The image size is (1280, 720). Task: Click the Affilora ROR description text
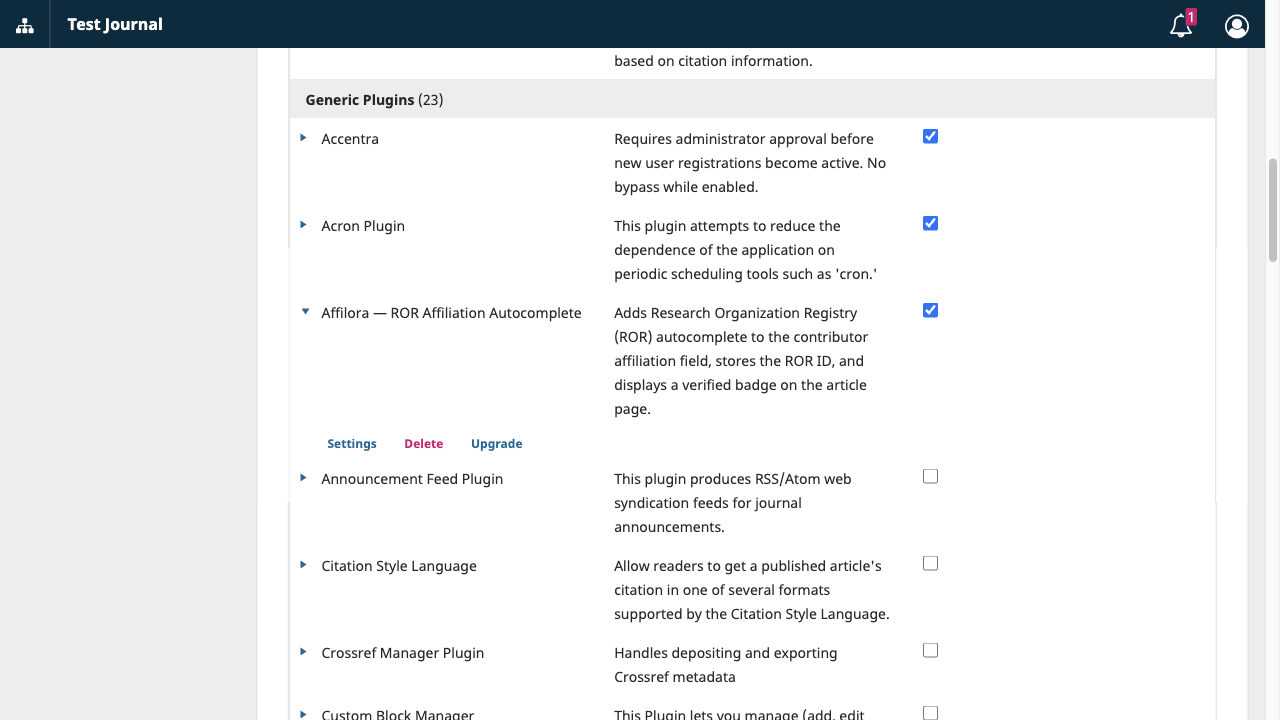741,361
